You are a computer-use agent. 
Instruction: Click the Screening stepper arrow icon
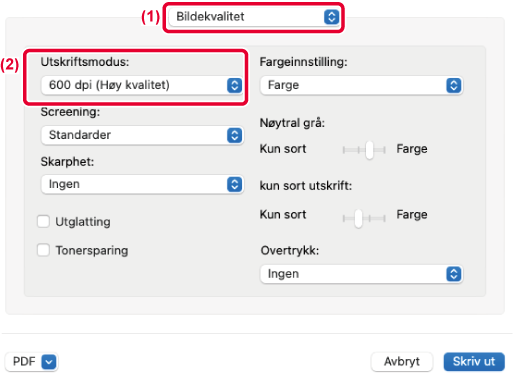pos(234,135)
